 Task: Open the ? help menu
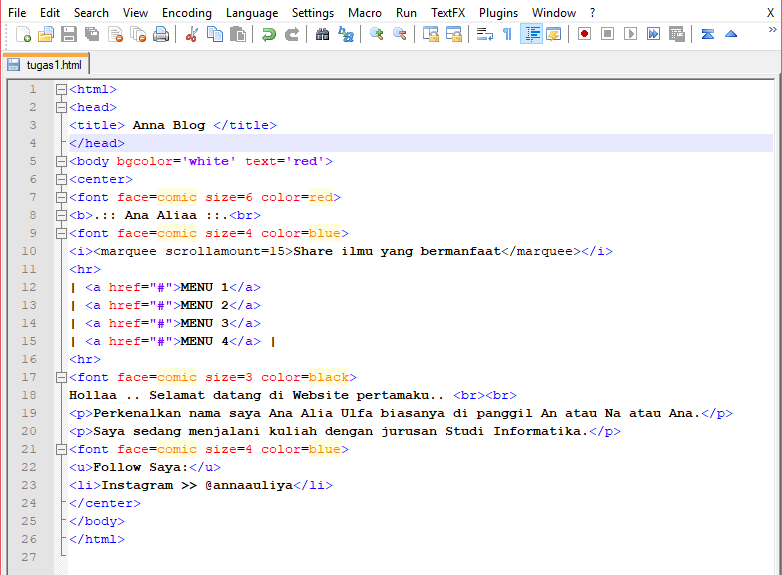pyautogui.click(x=592, y=12)
